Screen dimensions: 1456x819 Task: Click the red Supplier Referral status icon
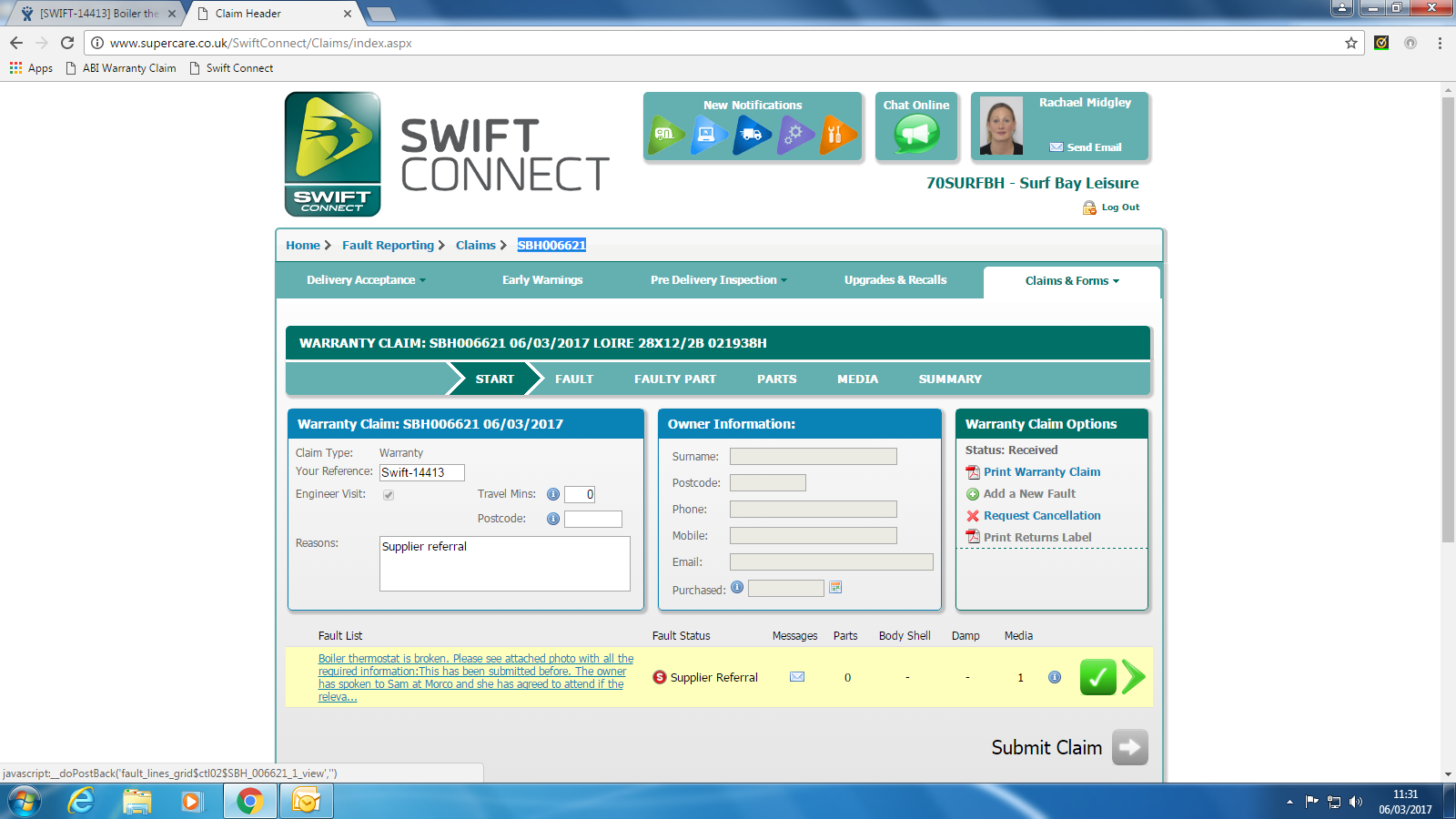click(x=660, y=677)
